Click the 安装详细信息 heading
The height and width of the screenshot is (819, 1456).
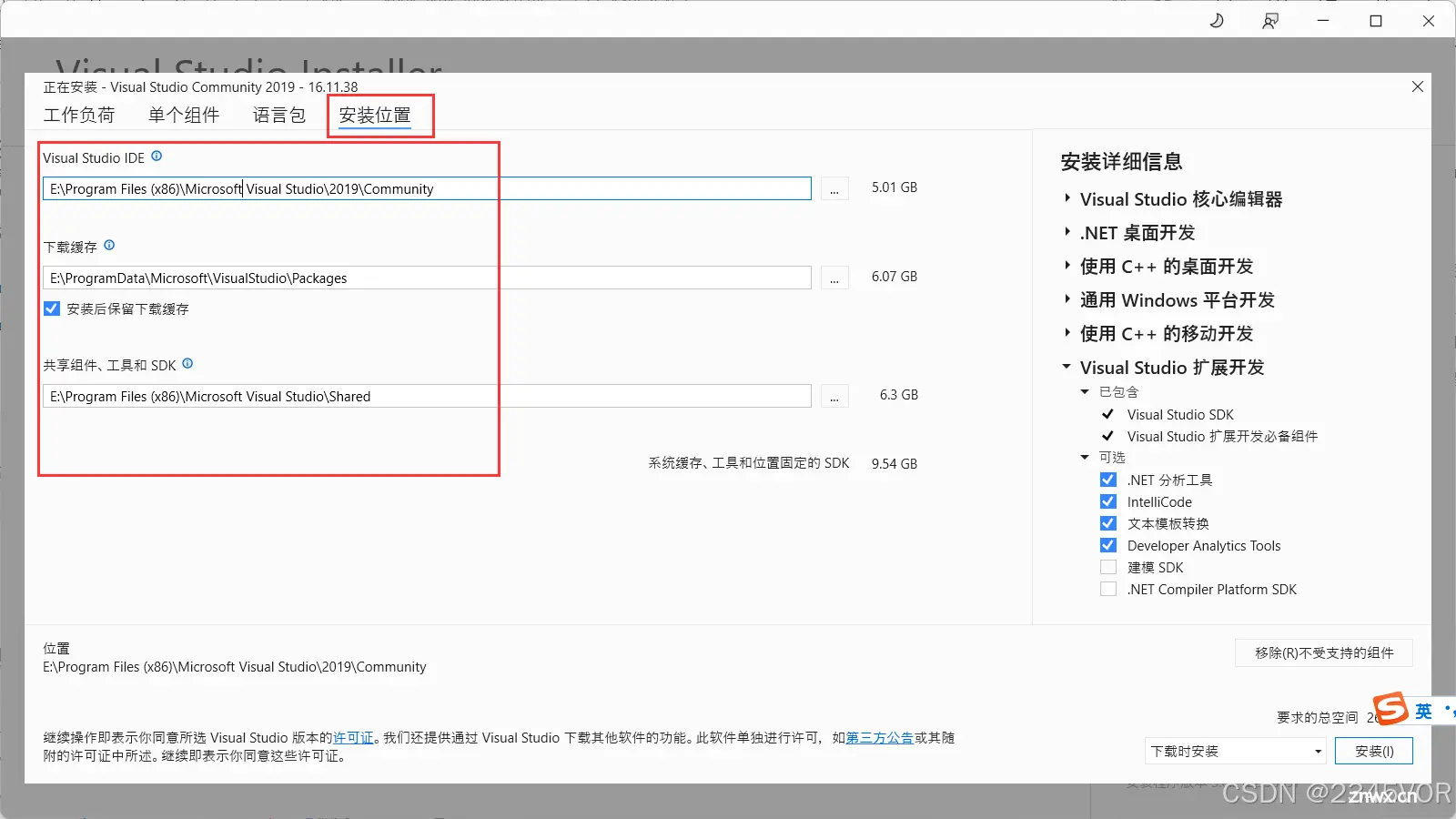click(x=1121, y=162)
